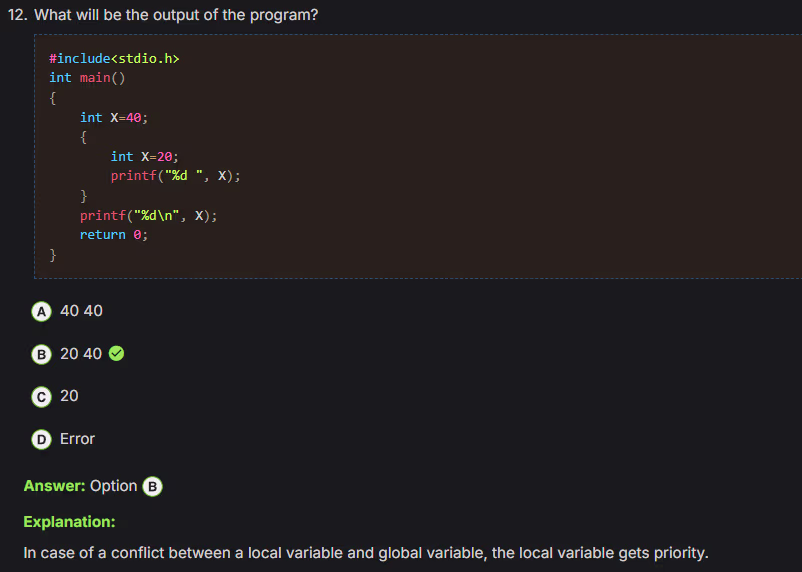Image resolution: width=802 pixels, height=572 pixels.
Task: Click the "int X=20;" declaration line
Action: pos(144,156)
